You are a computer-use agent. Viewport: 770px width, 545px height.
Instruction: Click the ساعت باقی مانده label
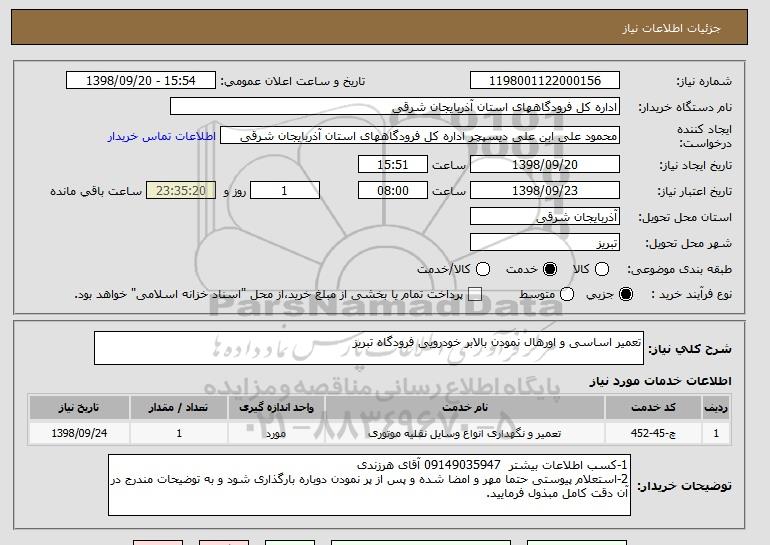96,191
